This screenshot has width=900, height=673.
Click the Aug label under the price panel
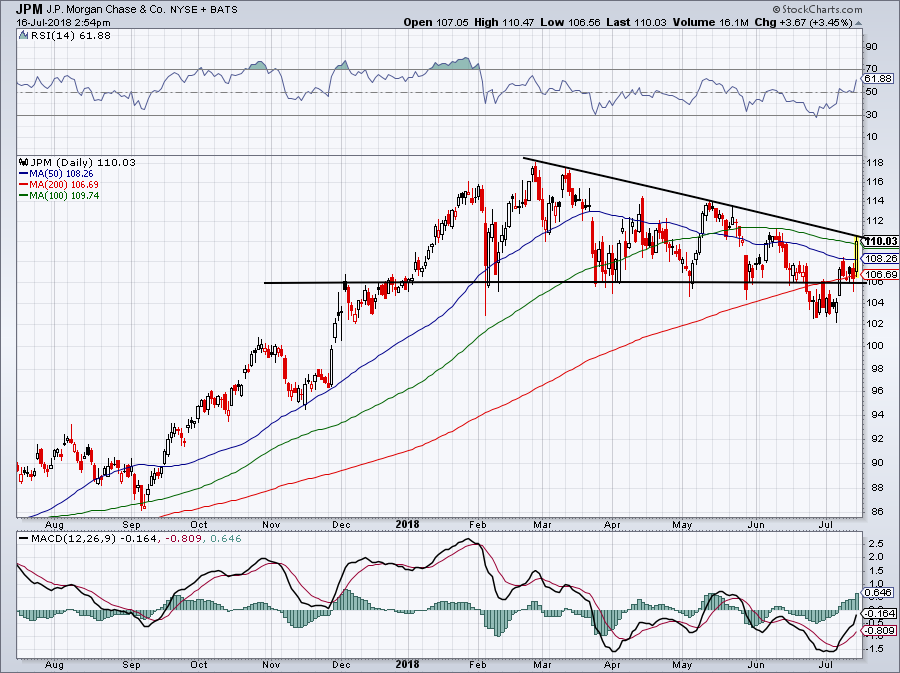click(x=54, y=524)
